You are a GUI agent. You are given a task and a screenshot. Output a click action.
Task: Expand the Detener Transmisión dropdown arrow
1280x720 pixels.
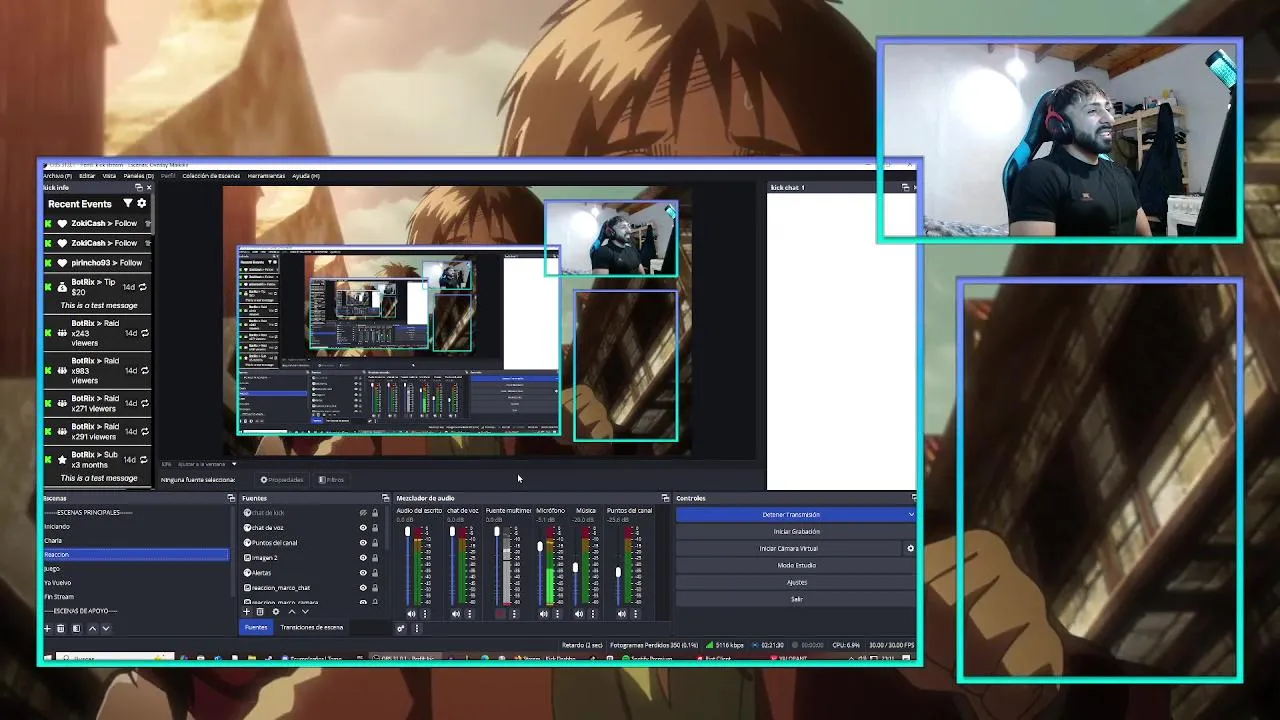[910, 514]
